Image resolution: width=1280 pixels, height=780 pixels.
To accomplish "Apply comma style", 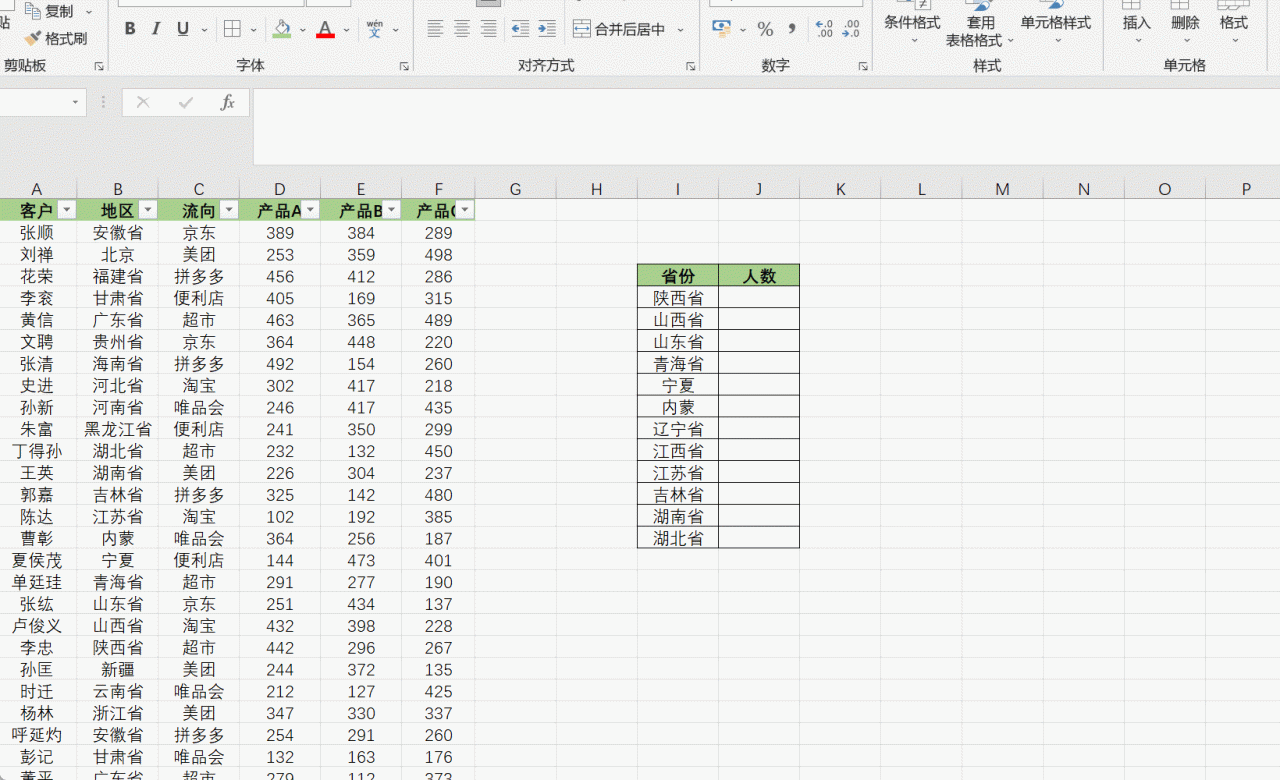I will click(x=792, y=29).
